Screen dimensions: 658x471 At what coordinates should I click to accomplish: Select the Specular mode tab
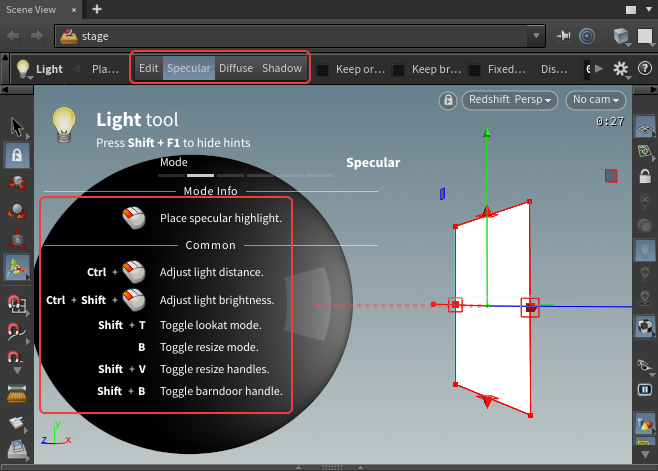[189, 68]
